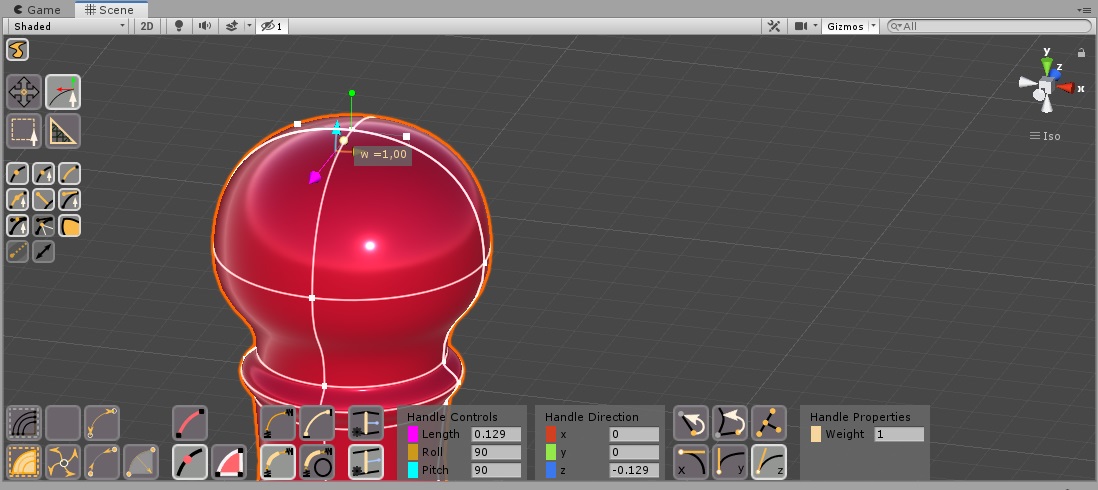Image resolution: width=1098 pixels, height=490 pixels.
Task: Select the triangle grid ruler tool
Action: click(x=63, y=131)
